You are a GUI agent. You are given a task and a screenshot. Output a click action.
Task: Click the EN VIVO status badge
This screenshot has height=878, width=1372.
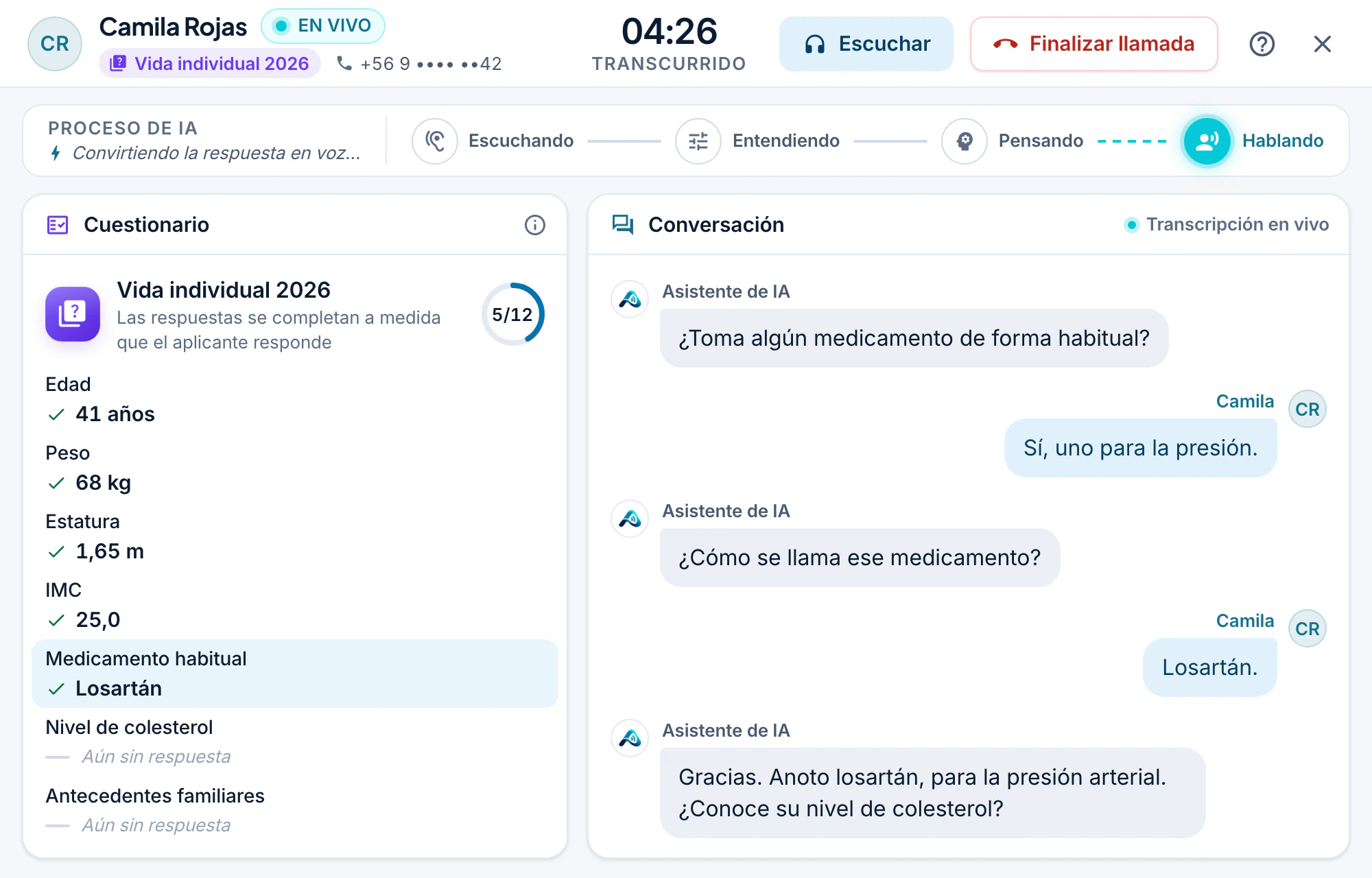click(x=322, y=26)
